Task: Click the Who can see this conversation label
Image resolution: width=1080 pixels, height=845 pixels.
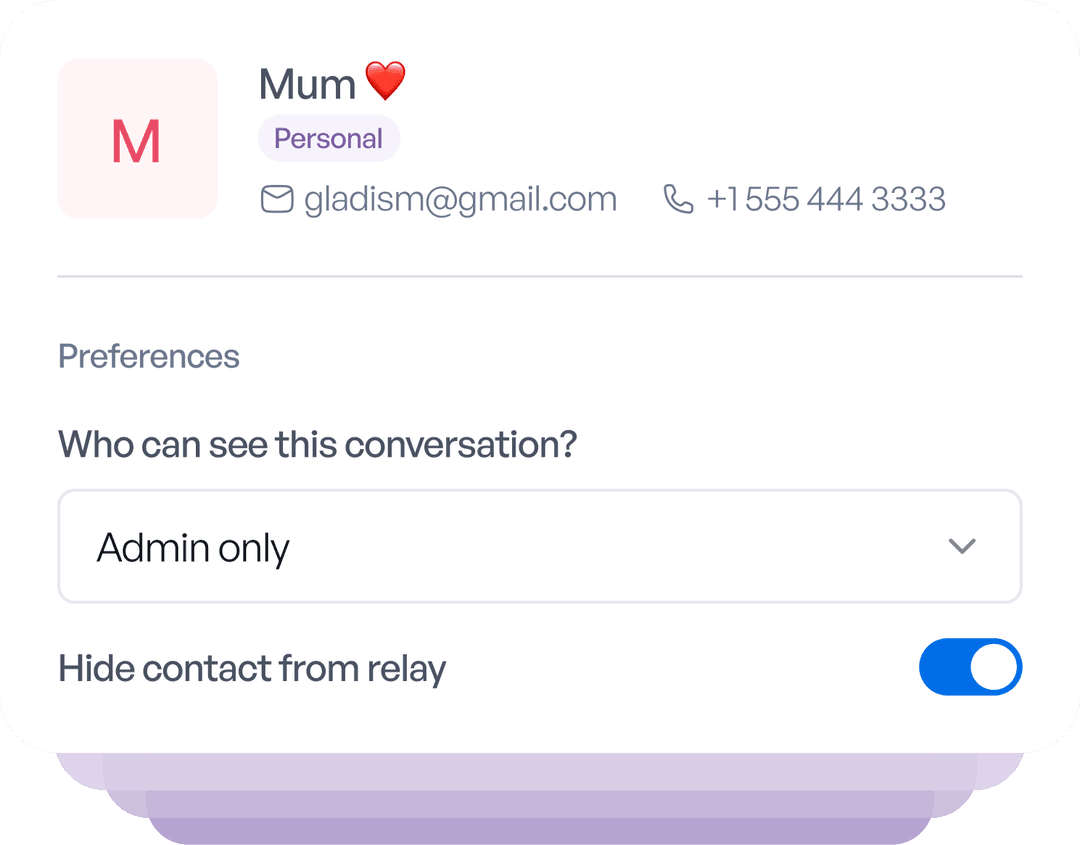Action: [318, 443]
